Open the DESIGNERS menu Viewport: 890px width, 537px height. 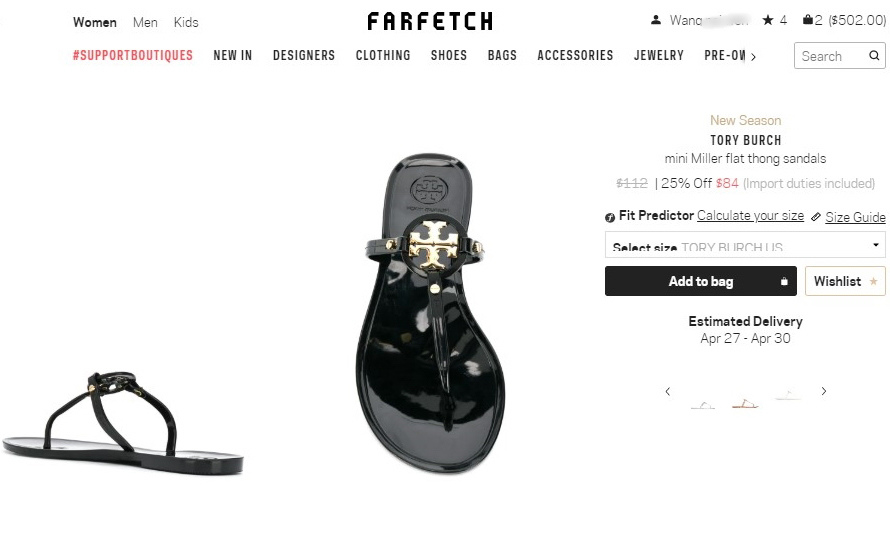[x=304, y=56]
